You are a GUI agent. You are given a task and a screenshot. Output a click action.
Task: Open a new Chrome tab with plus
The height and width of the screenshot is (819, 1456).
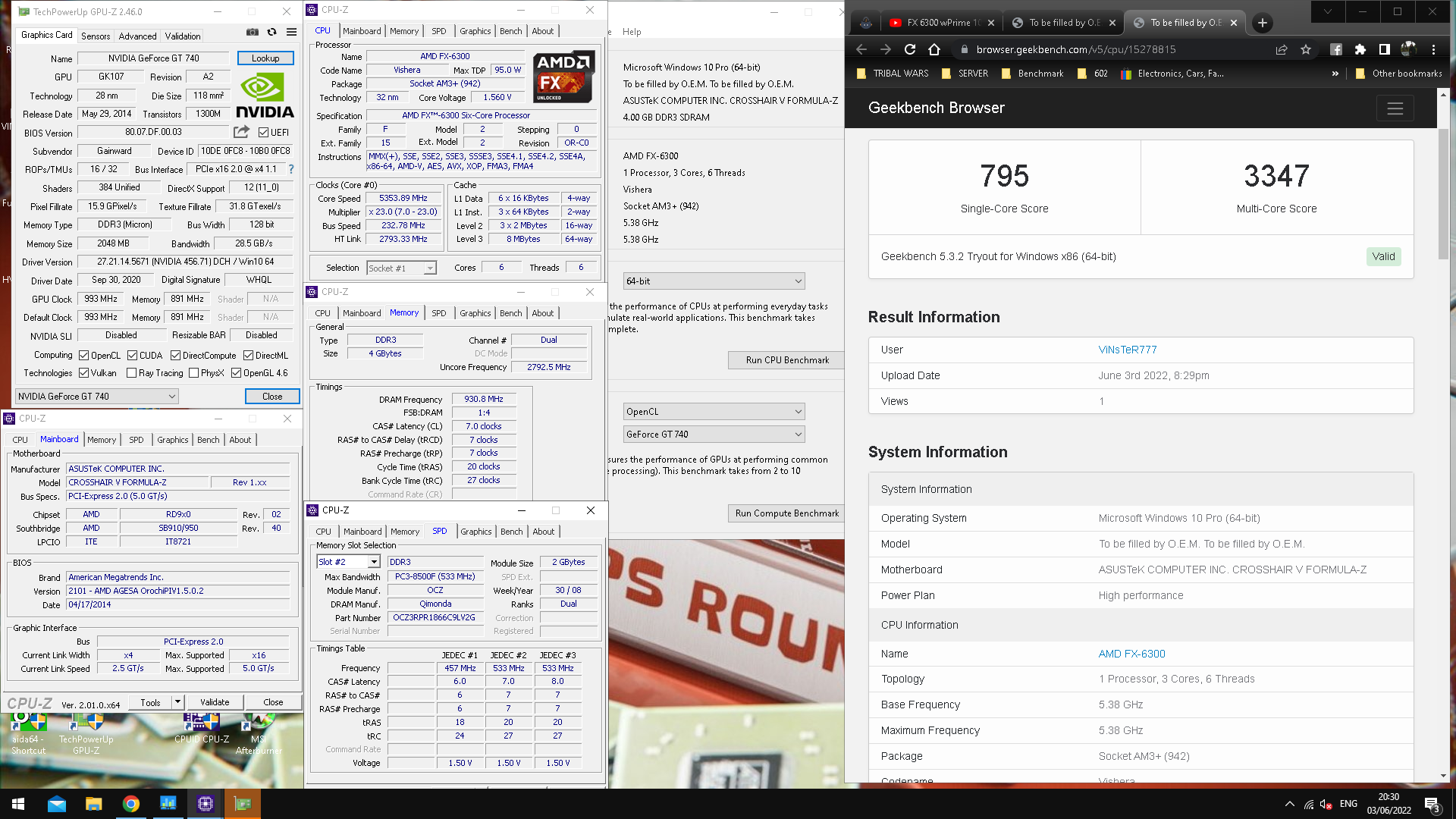[1263, 23]
